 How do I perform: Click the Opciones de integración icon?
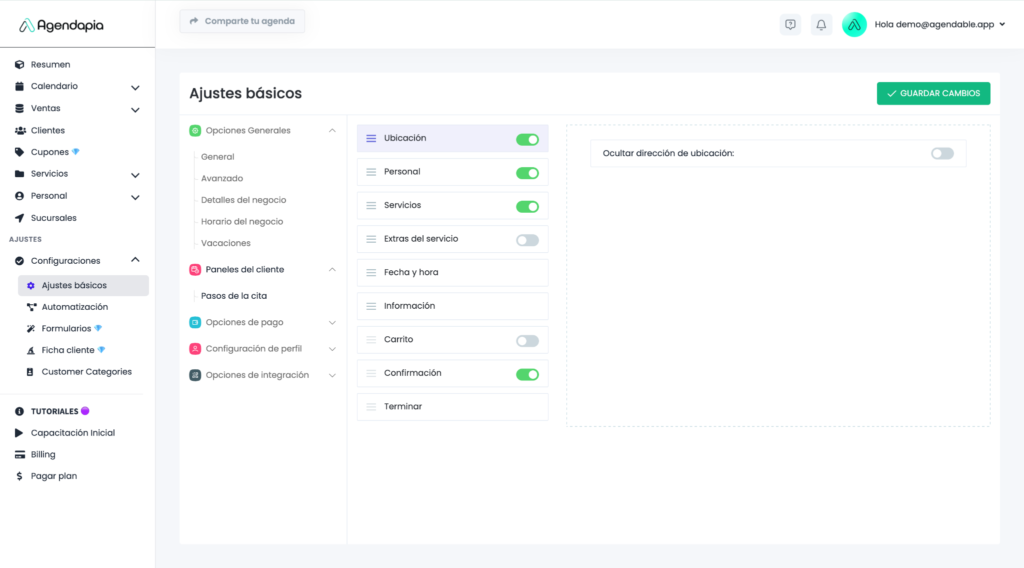(x=195, y=375)
